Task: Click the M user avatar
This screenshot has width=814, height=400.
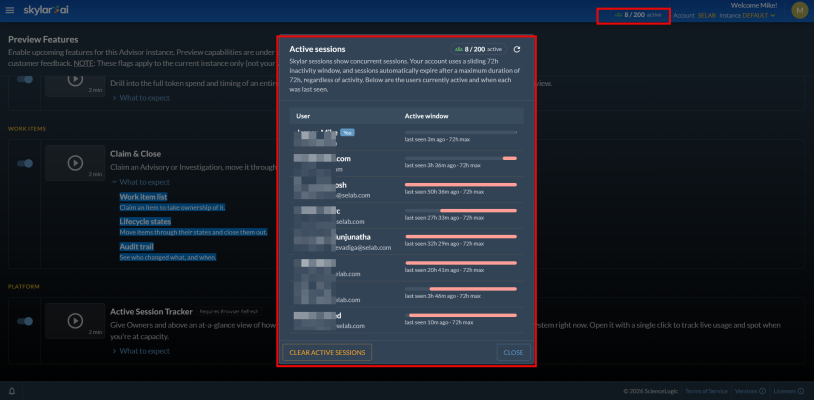Action: 799,11
